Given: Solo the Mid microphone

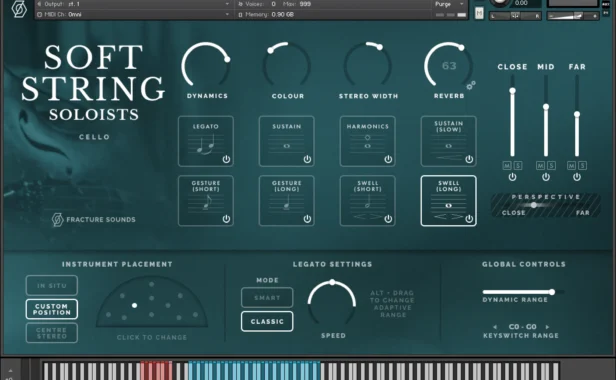Looking at the screenshot, I should point(552,166).
